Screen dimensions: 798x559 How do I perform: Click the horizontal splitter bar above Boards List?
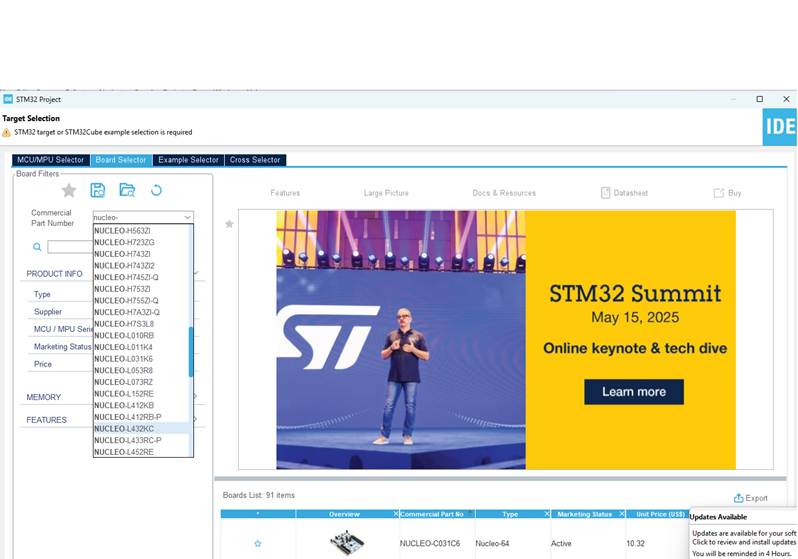[x=500, y=479]
